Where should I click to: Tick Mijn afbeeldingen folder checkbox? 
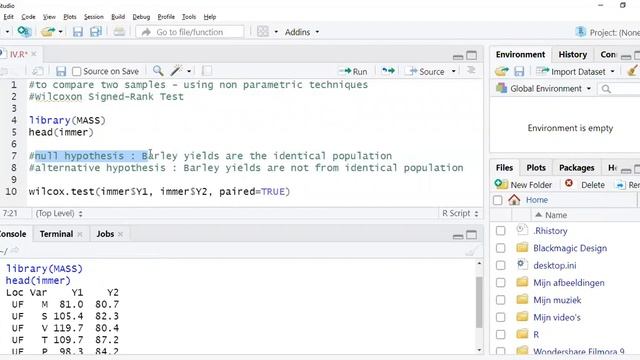point(500,282)
